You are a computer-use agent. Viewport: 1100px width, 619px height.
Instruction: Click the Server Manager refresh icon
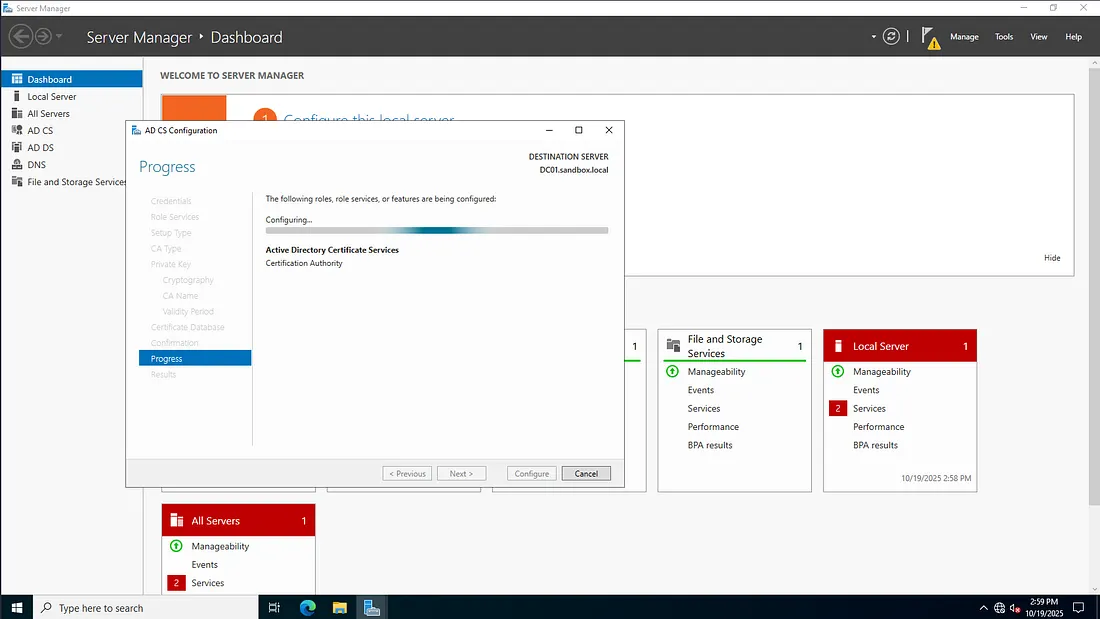point(891,37)
